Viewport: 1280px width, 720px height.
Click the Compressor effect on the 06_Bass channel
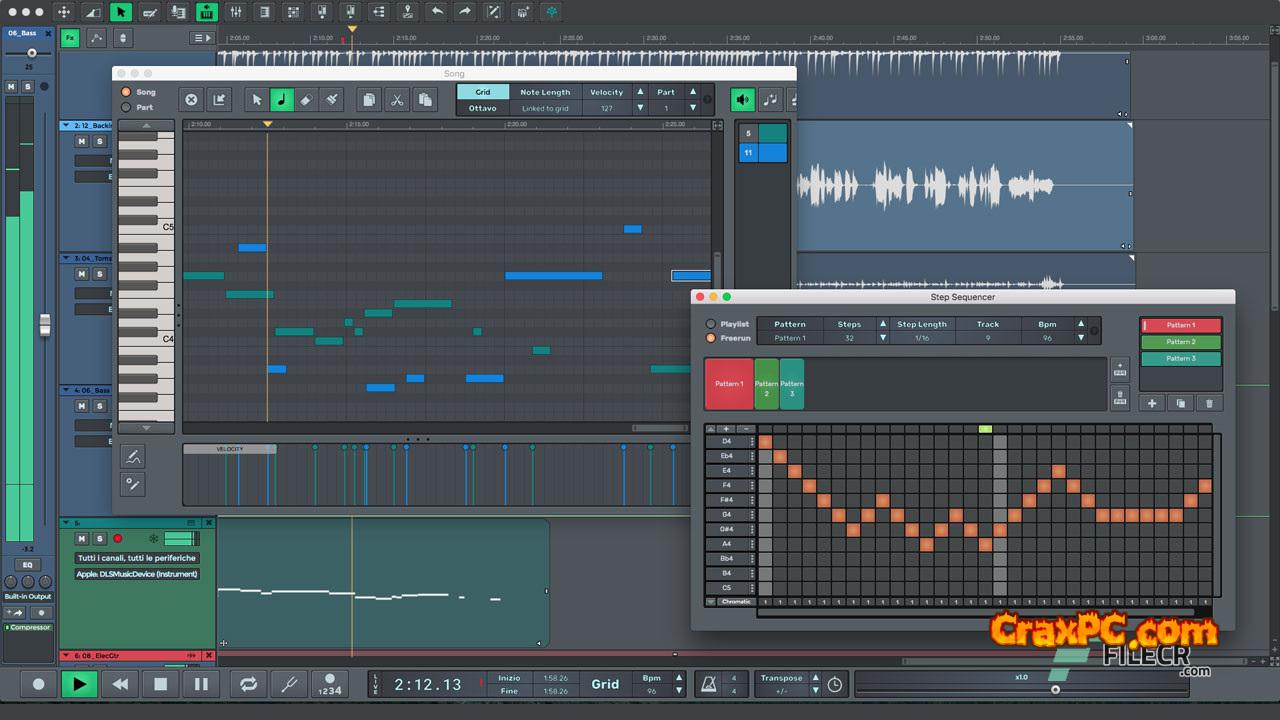(x=30, y=628)
